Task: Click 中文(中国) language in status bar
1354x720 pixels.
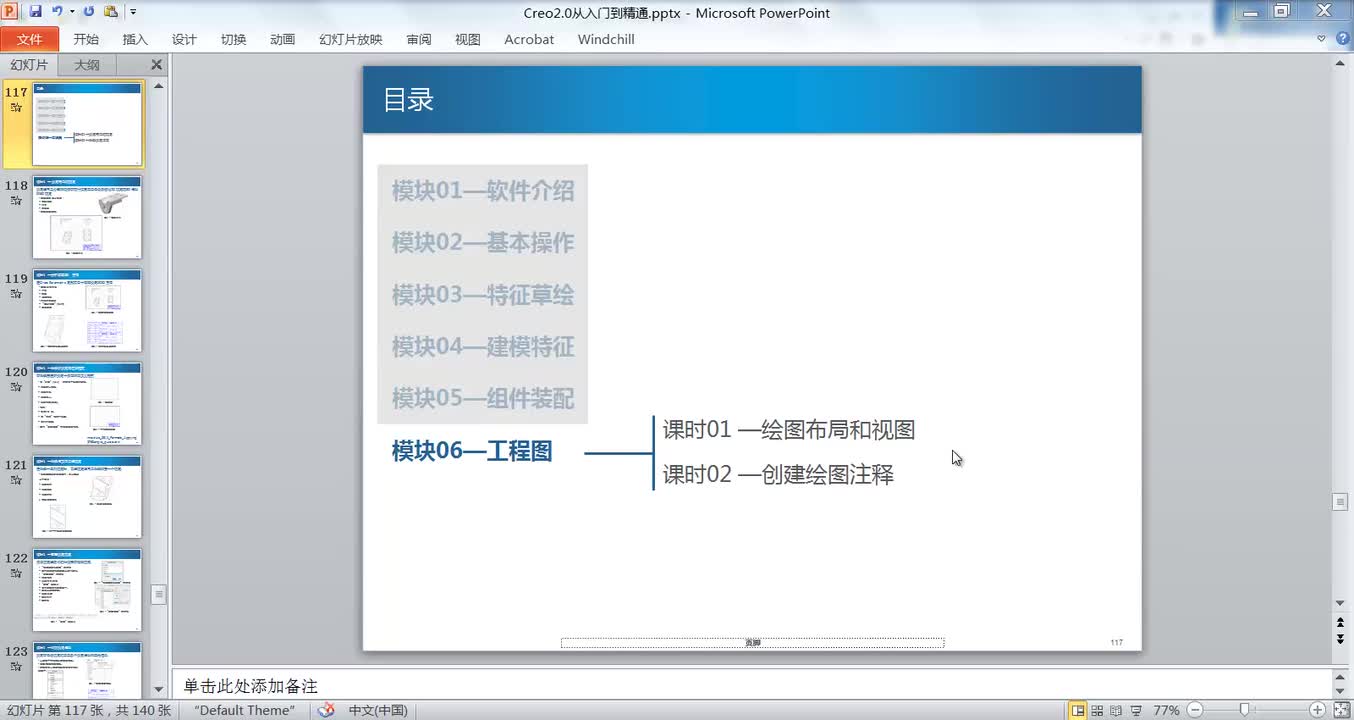Action: point(378,710)
